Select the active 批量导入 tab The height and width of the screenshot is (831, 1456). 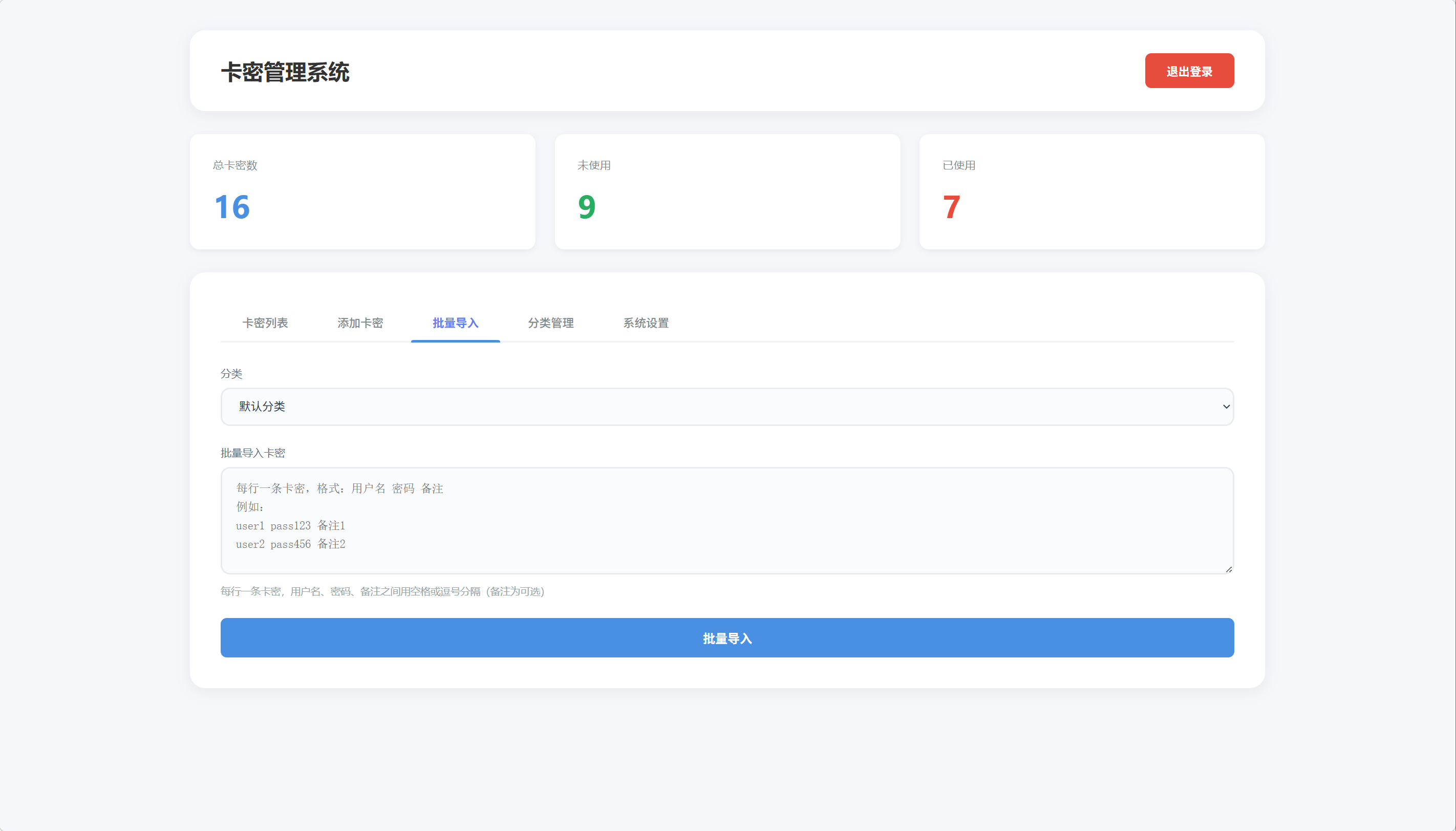click(x=455, y=323)
